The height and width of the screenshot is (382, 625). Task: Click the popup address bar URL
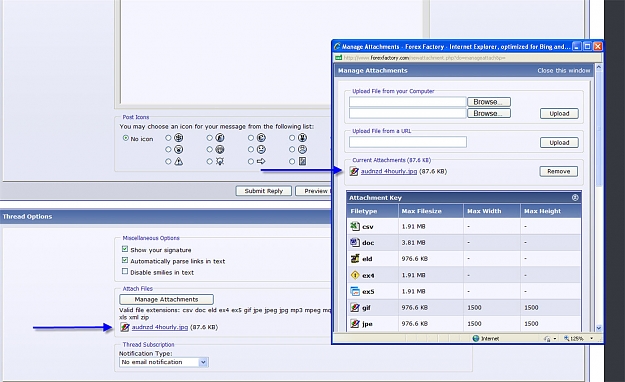(425, 58)
